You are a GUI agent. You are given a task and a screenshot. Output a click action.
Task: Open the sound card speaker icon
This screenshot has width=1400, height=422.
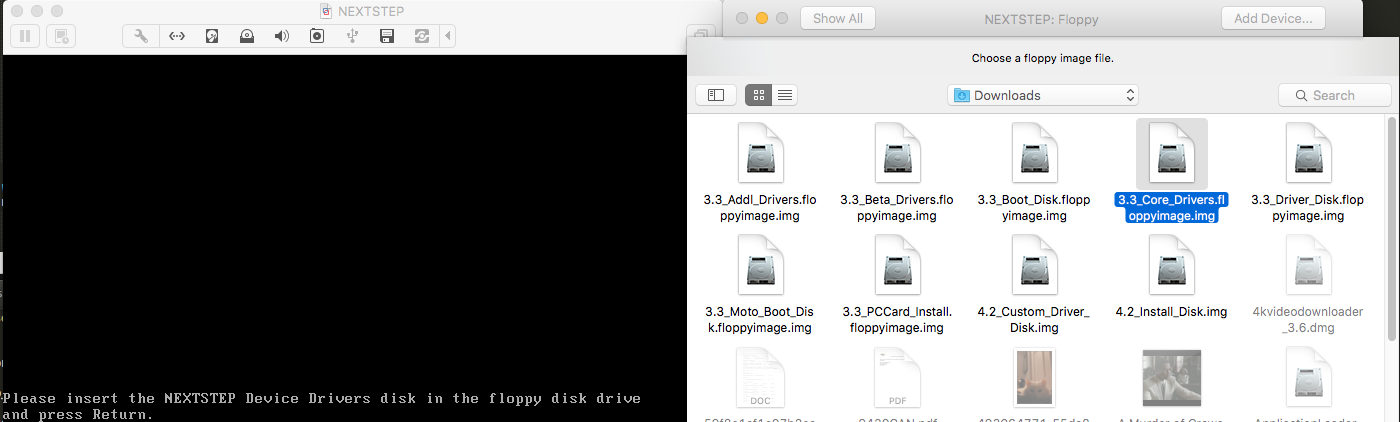pyautogui.click(x=282, y=36)
